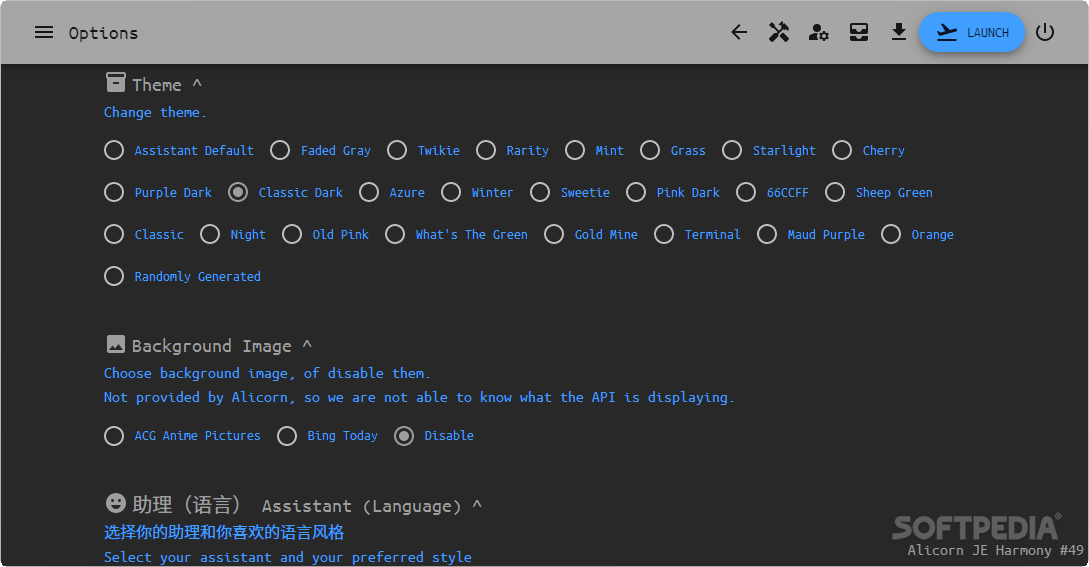The width and height of the screenshot is (1089, 567).
Task: Select the Terminal theme
Action: click(664, 234)
